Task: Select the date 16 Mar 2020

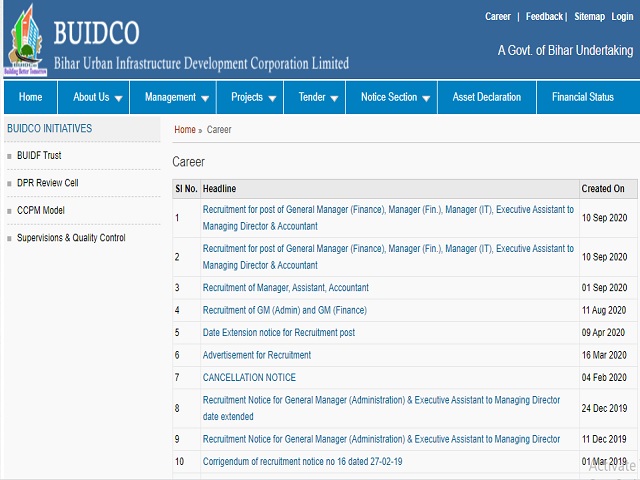Action: tap(604, 355)
